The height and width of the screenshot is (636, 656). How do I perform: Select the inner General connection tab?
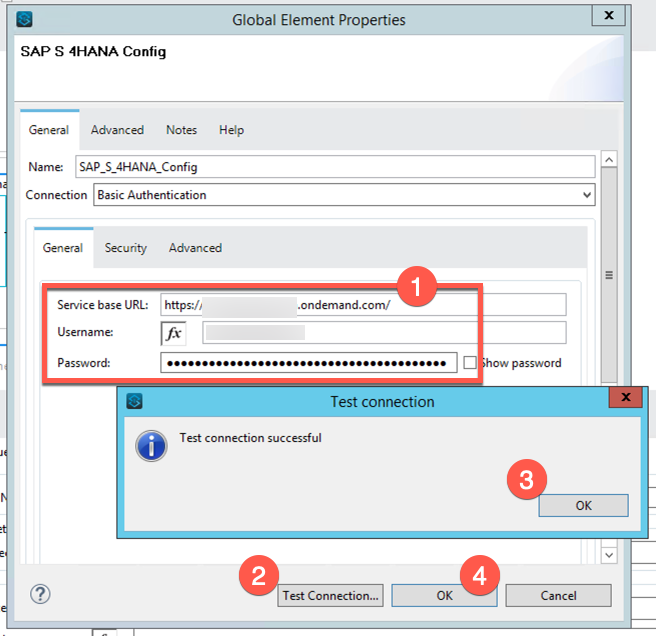pyautogui.click(x=63, y=248)
